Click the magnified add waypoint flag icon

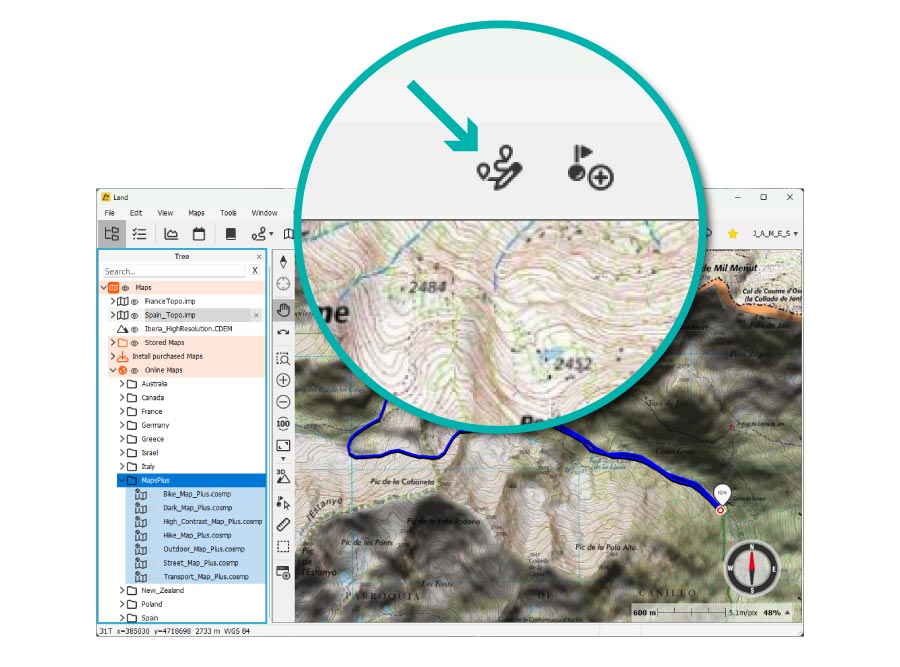pos(590,168)
